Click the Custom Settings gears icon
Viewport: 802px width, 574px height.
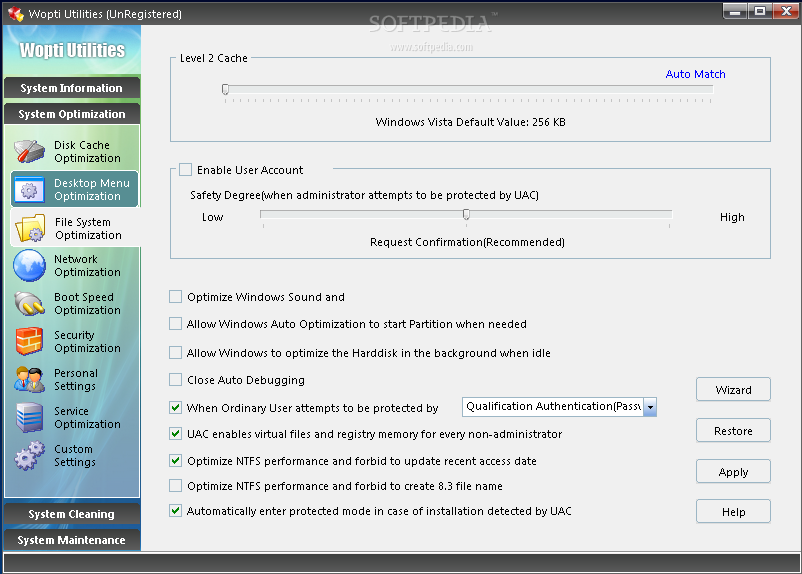(x=29, y=455)
